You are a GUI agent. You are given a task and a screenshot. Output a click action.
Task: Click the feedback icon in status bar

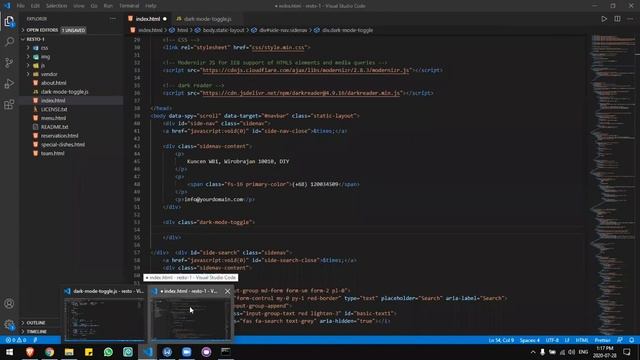click(x=620, y=340)
